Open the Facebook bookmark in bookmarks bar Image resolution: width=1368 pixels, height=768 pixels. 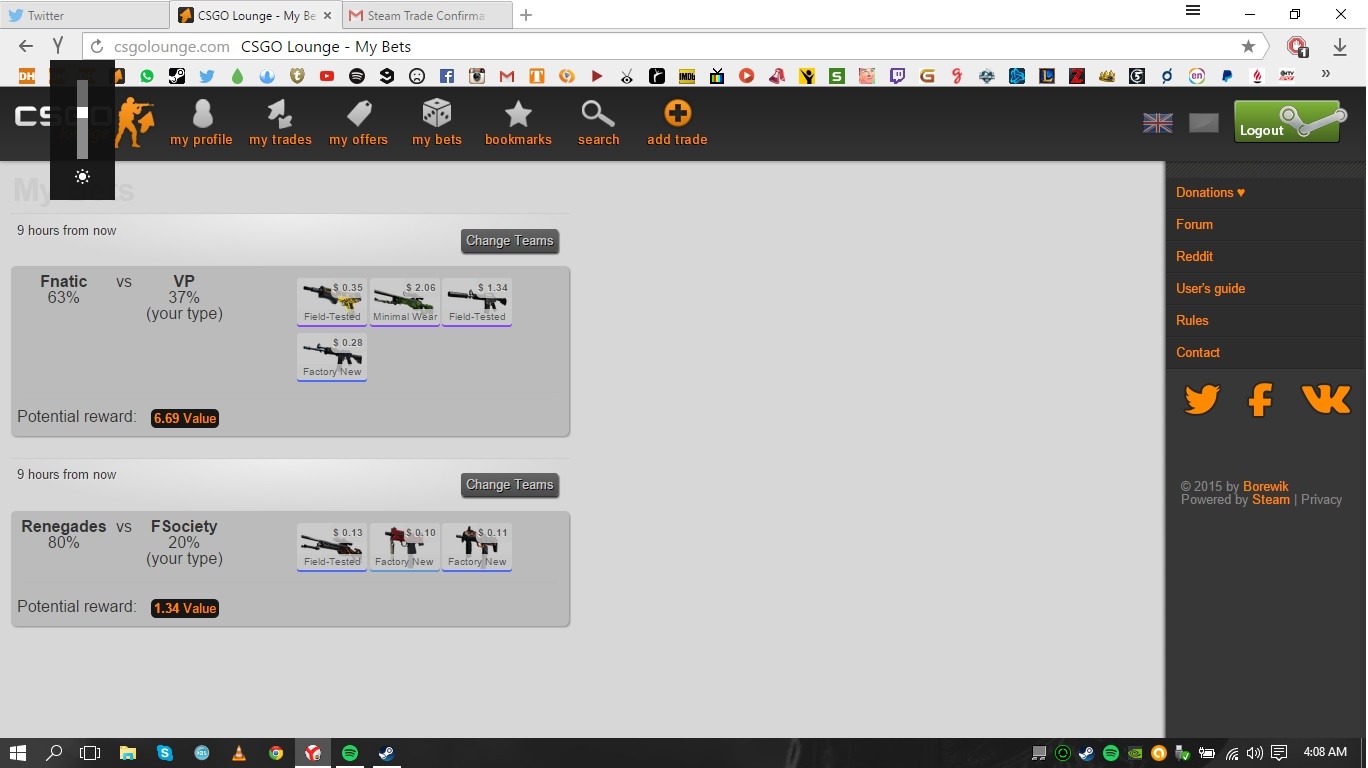coord(447,75)
